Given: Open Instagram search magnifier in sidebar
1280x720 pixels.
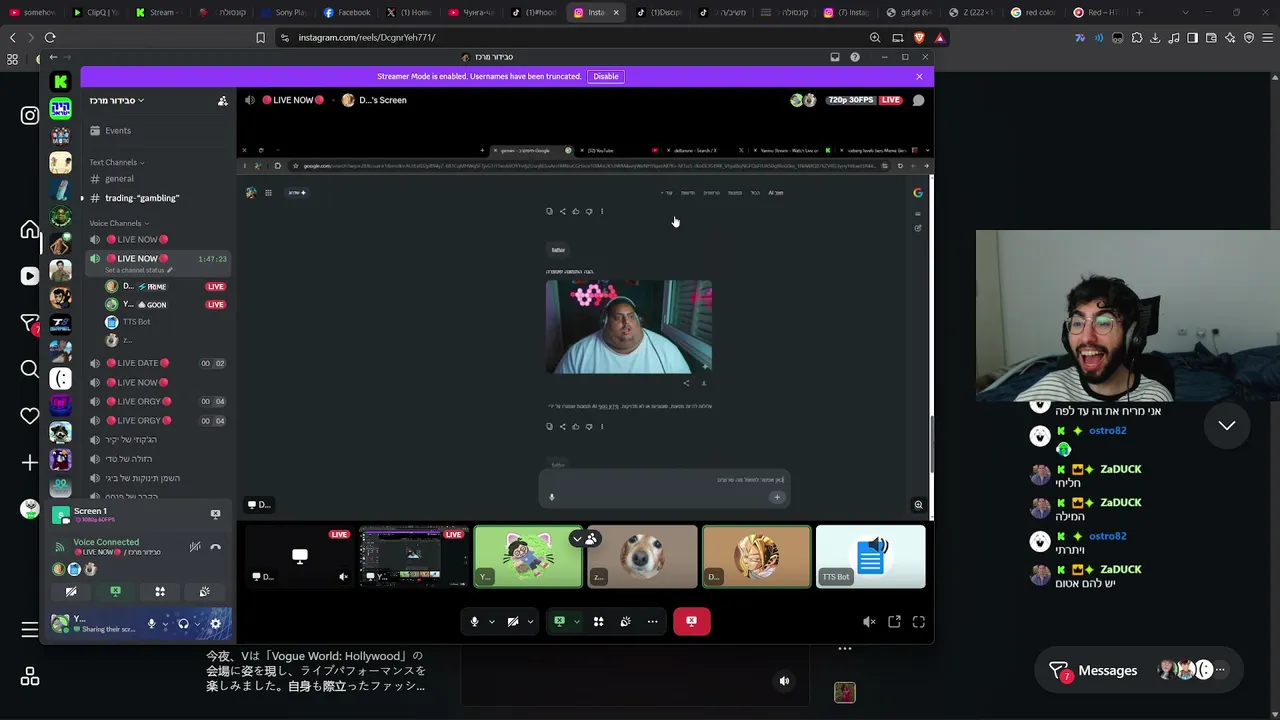Looking at the screenshot, I should [30, 370].
